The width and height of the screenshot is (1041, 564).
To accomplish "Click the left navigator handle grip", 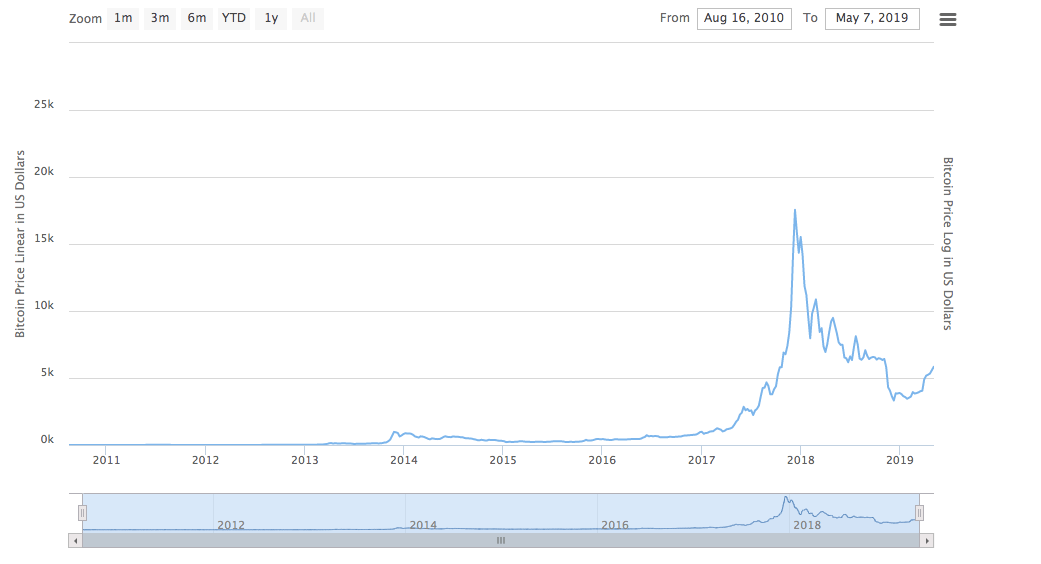I will tap(83, 513).
